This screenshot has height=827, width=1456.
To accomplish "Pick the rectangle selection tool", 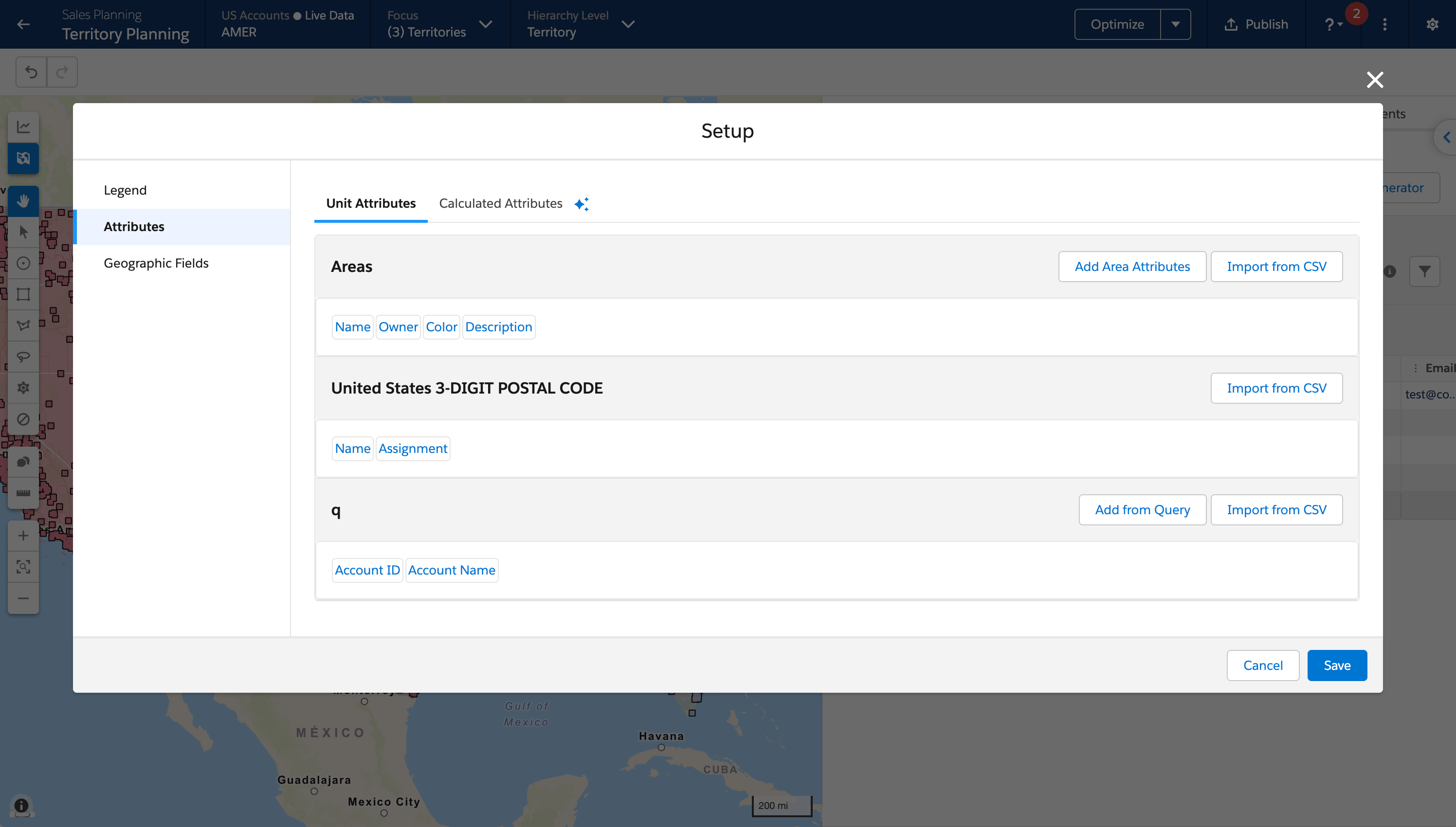I will coord(23,294).
